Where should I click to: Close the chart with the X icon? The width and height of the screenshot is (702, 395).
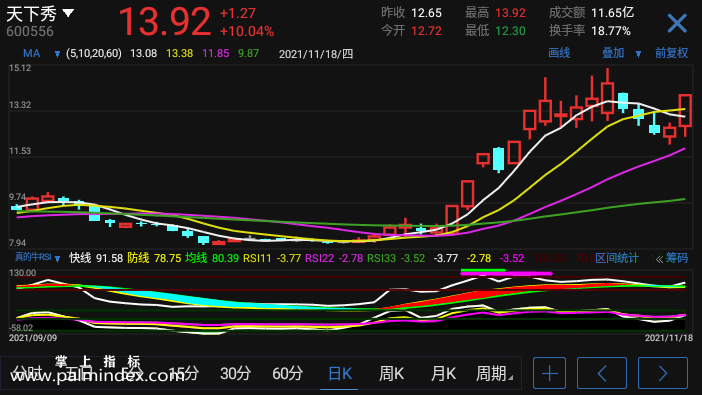(x=677, y=23)
